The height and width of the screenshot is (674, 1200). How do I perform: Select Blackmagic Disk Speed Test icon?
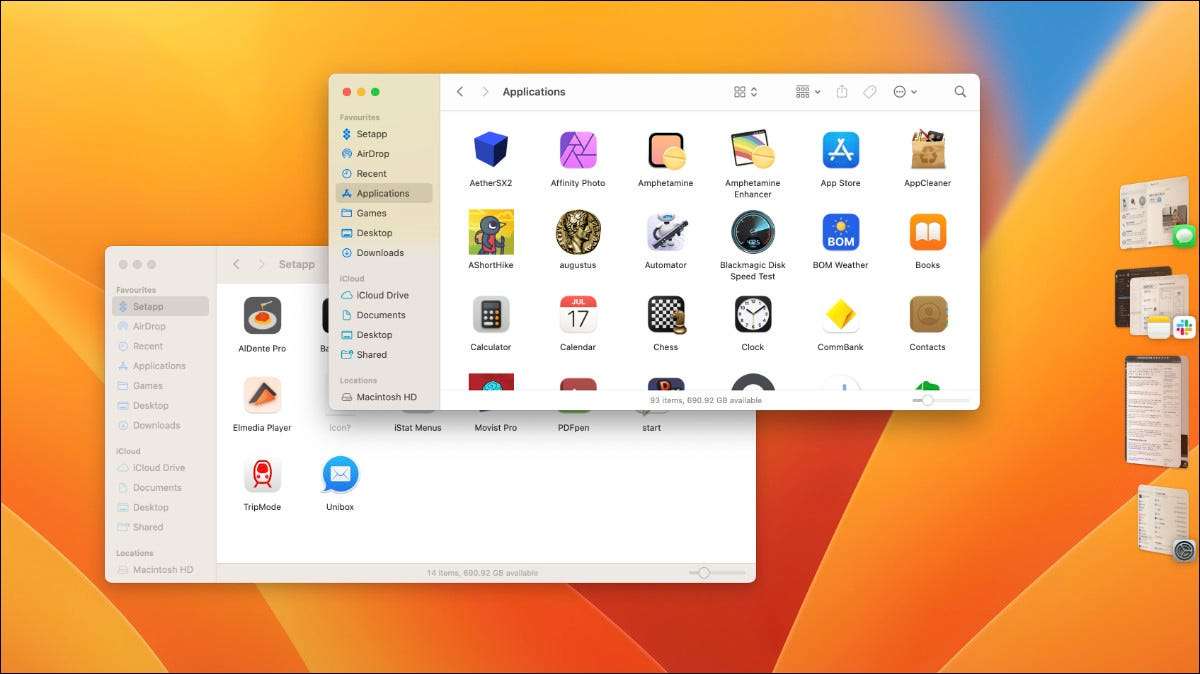(753, 232)
